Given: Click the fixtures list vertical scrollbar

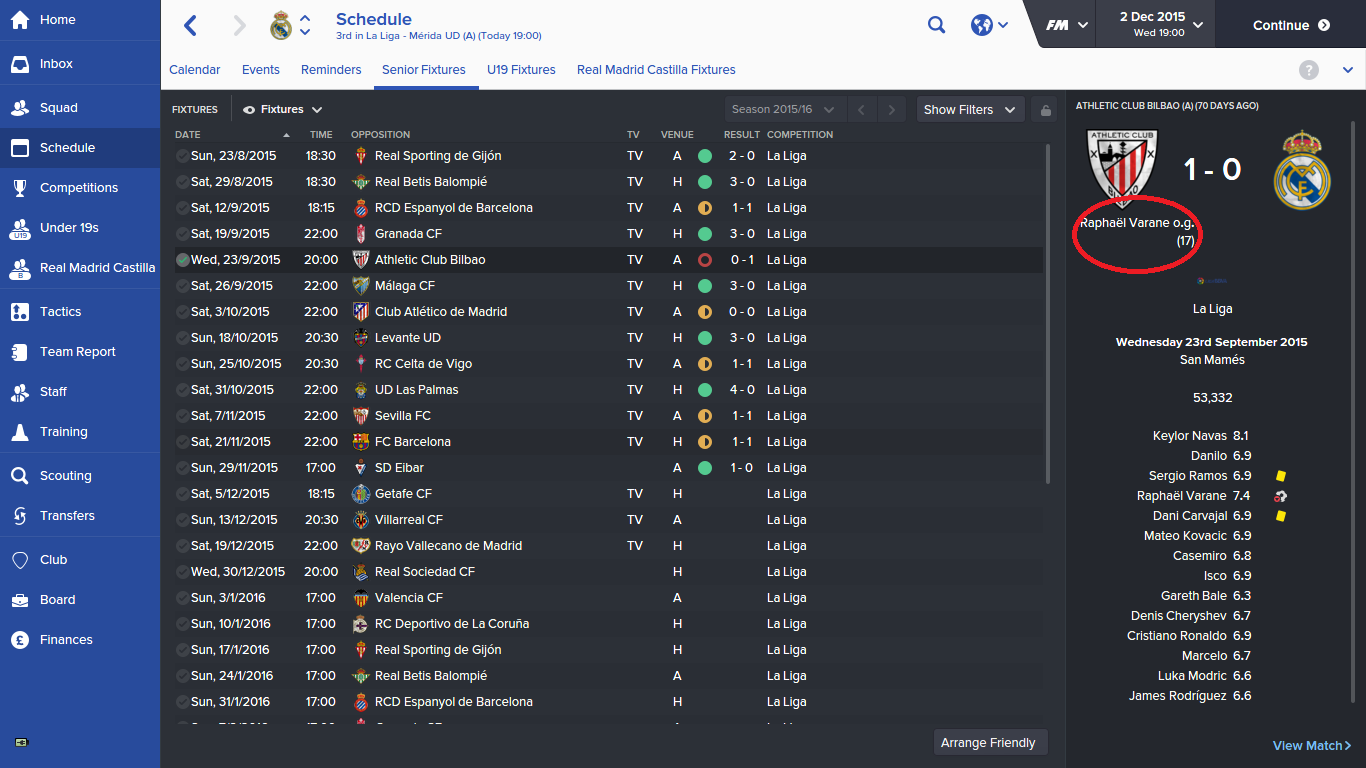Looking at the screenshot, I should [x=1047, y=312].
